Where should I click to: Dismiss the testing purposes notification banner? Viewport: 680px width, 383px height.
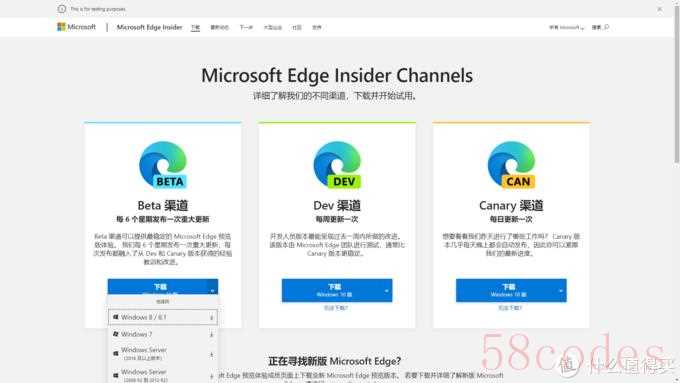tap(660, 9)
